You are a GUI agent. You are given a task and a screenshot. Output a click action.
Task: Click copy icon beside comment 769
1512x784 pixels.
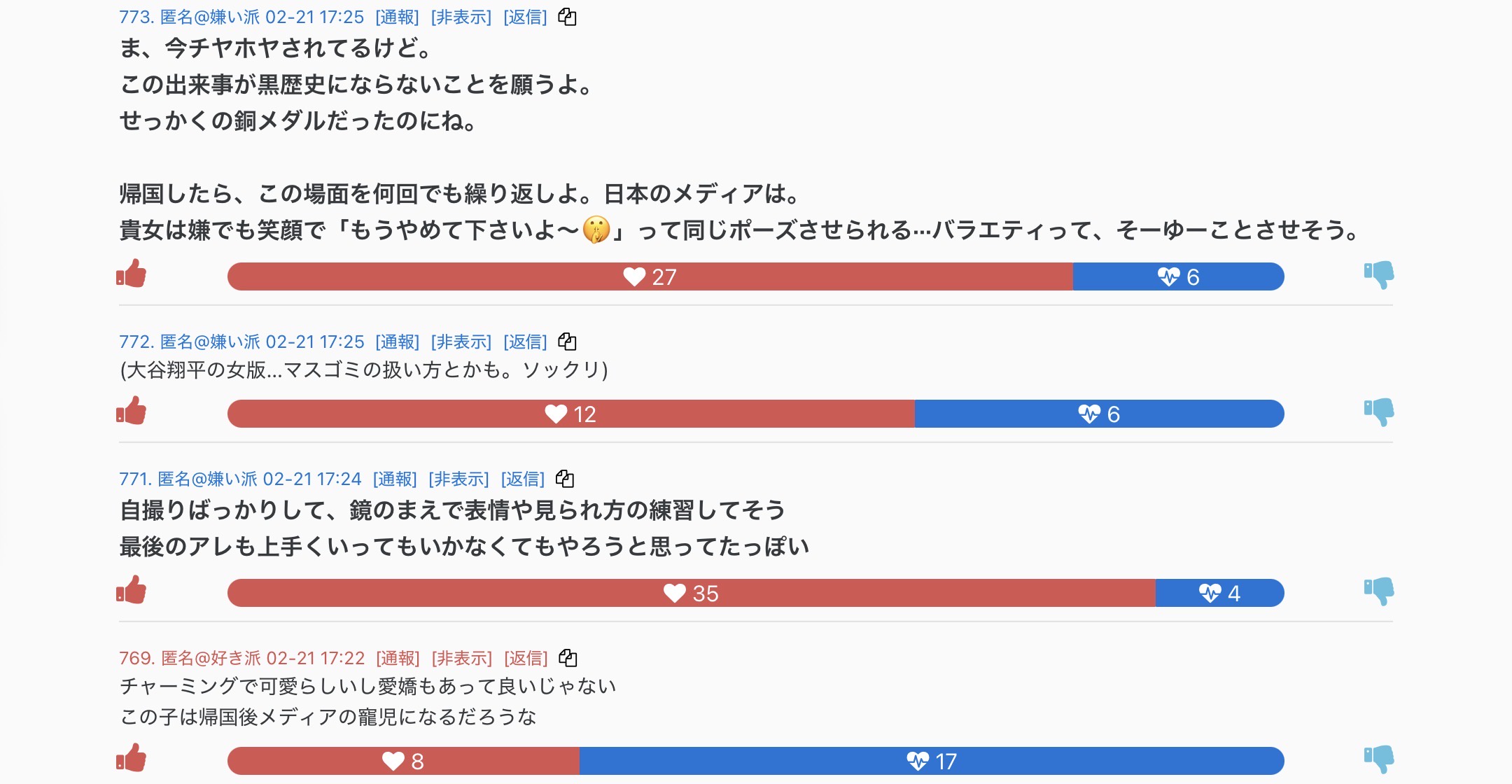click(568, 658)
